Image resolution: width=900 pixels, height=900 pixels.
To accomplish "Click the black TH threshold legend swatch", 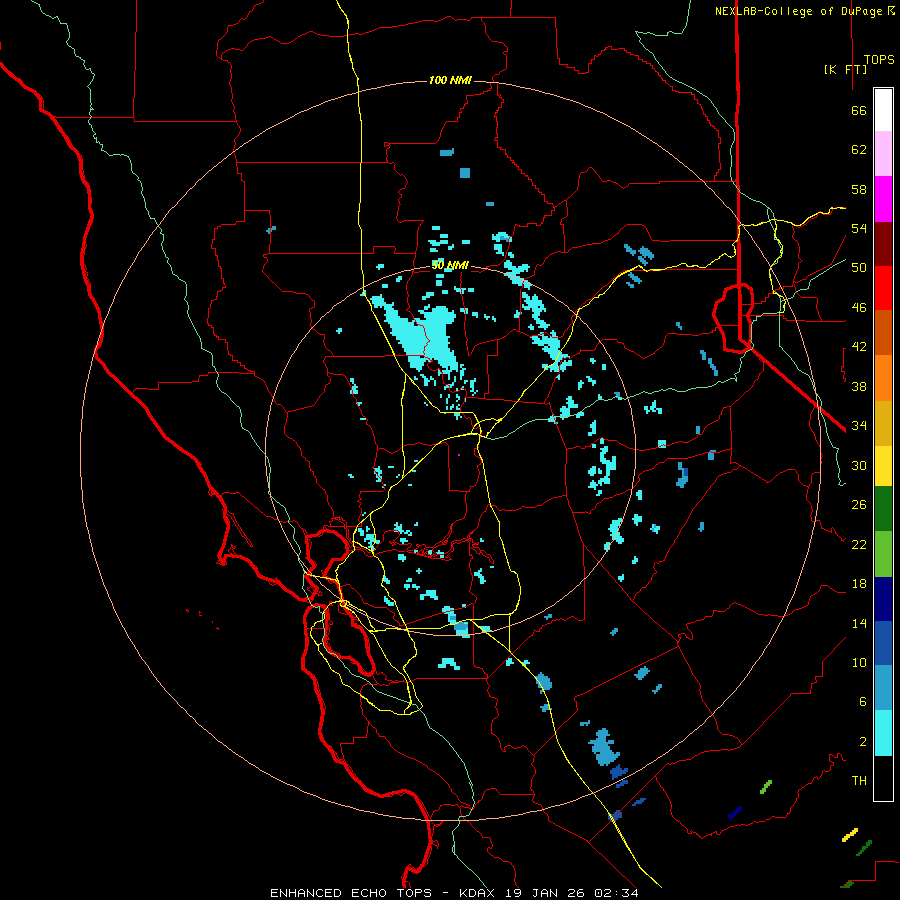I will tap(883, 778).
